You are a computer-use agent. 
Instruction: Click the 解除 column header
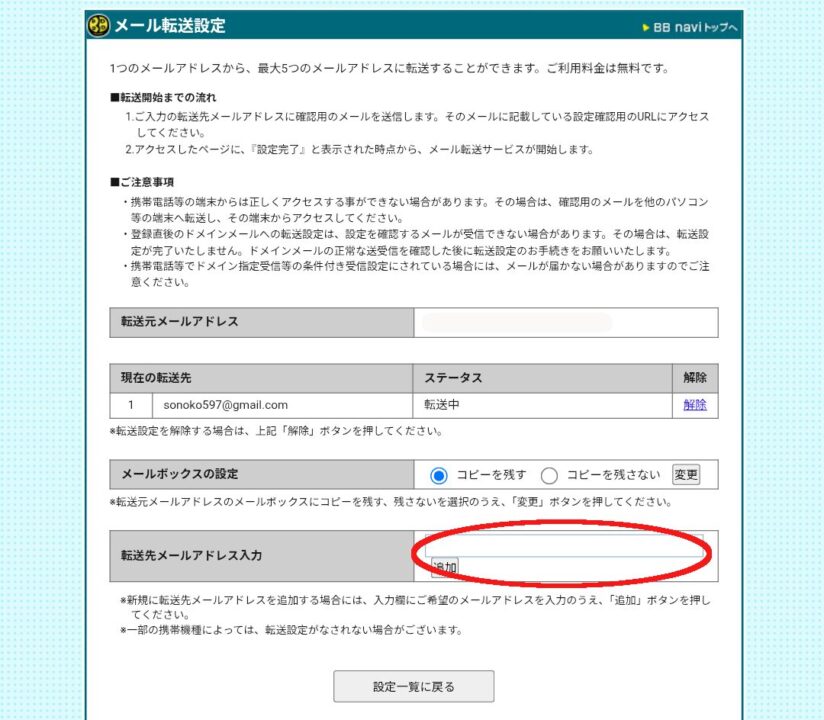coord(695,378)
